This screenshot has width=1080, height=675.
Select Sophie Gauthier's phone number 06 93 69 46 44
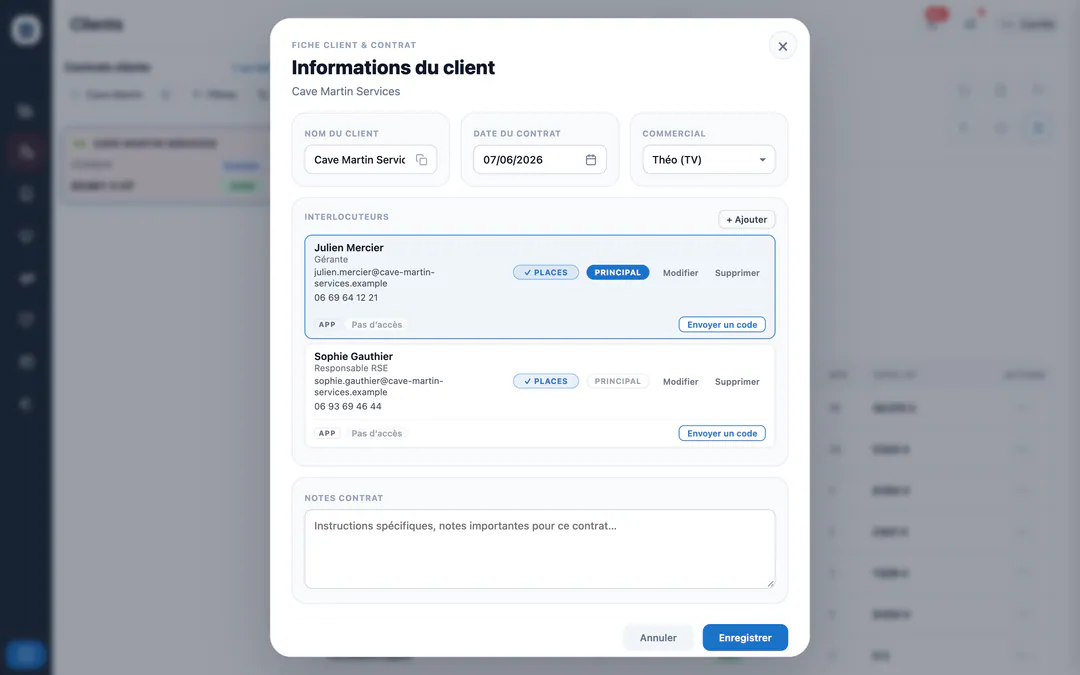tap(348, 406)
